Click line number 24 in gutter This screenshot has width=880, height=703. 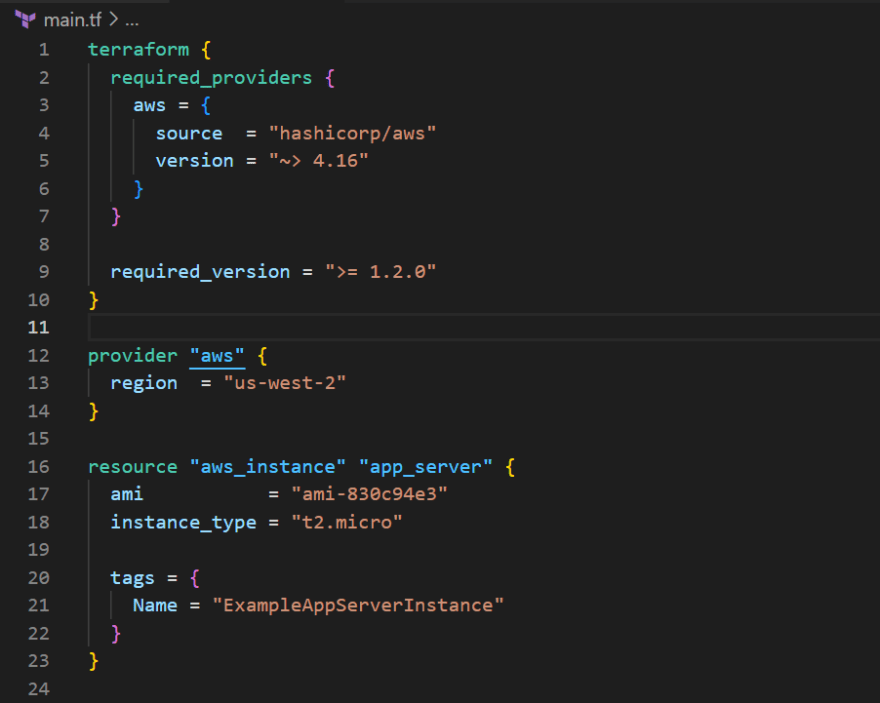[39, 689]
